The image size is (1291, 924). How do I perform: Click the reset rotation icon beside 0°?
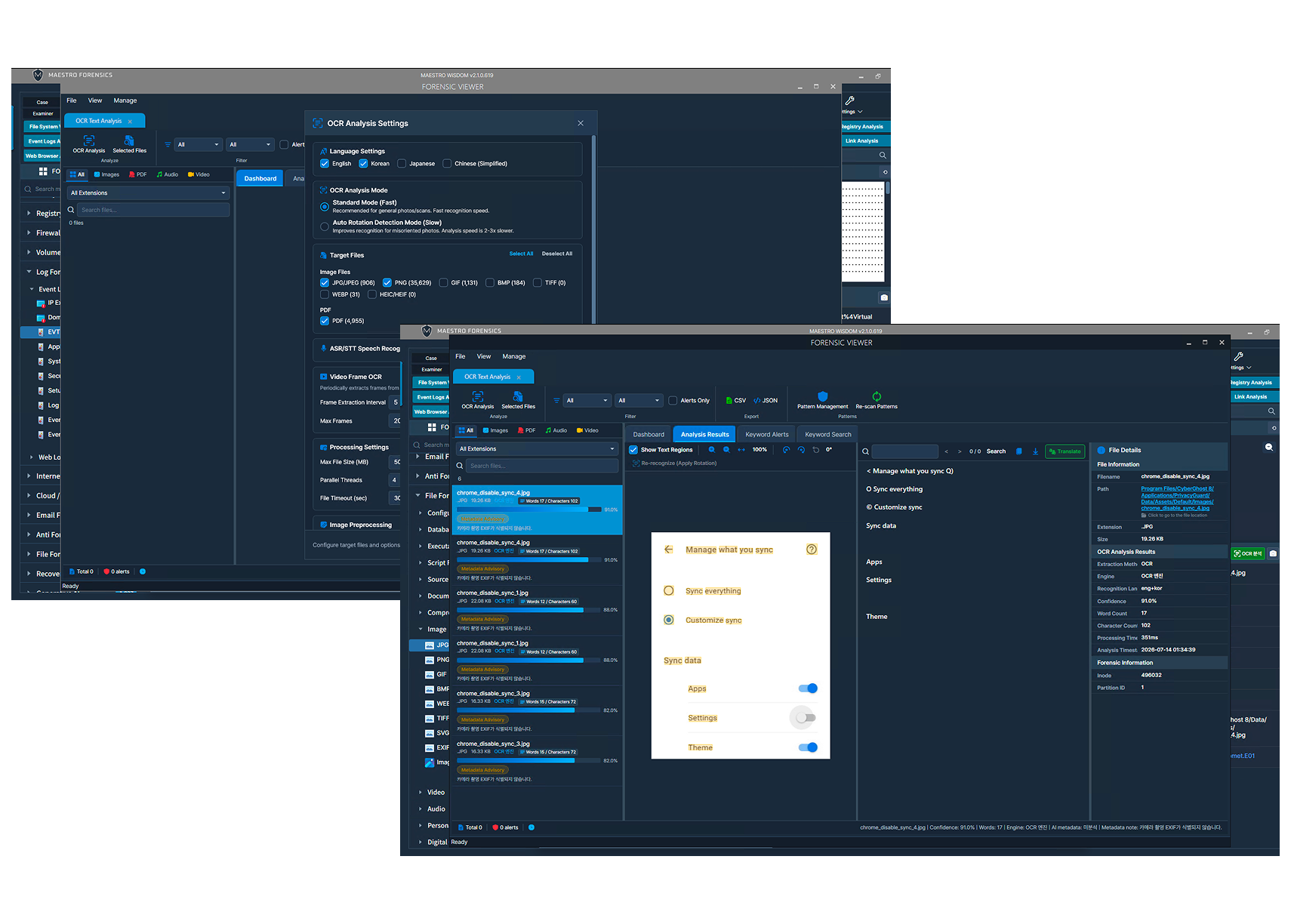click(x=815, y=450)
